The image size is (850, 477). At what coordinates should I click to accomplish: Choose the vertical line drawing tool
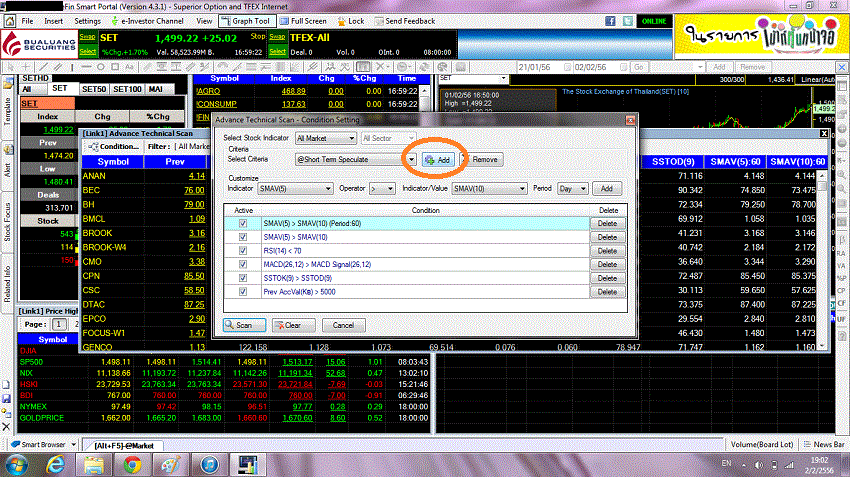coord(72,67)
